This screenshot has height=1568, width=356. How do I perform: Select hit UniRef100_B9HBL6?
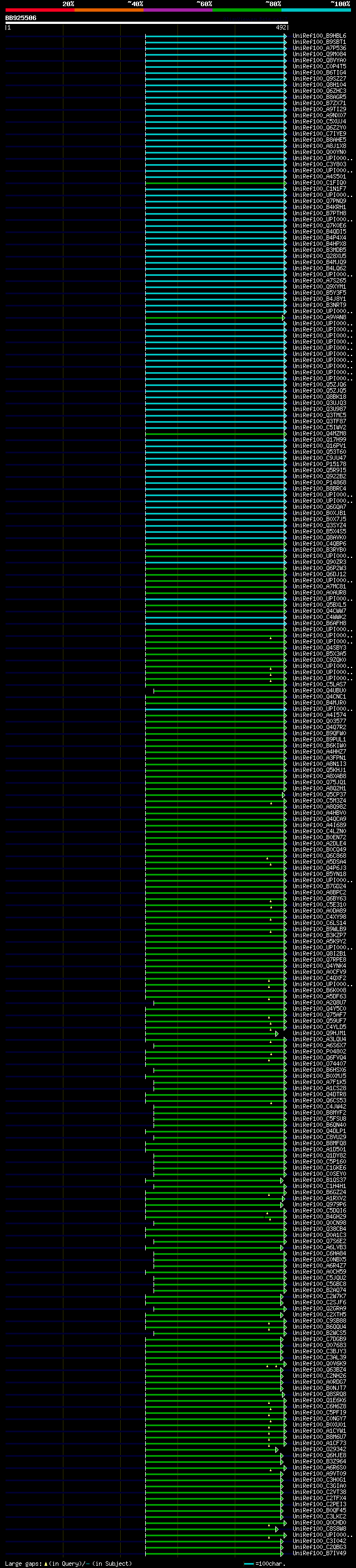(x=319, y=36)
